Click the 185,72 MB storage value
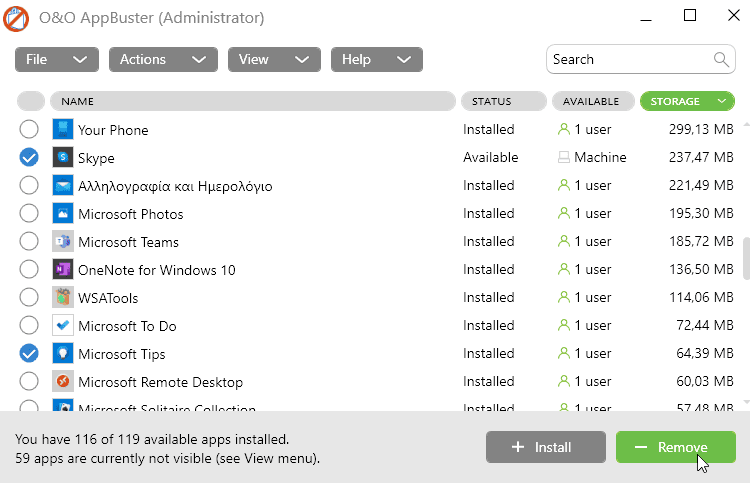Screen dimensions: 750x489 point(701,241)
